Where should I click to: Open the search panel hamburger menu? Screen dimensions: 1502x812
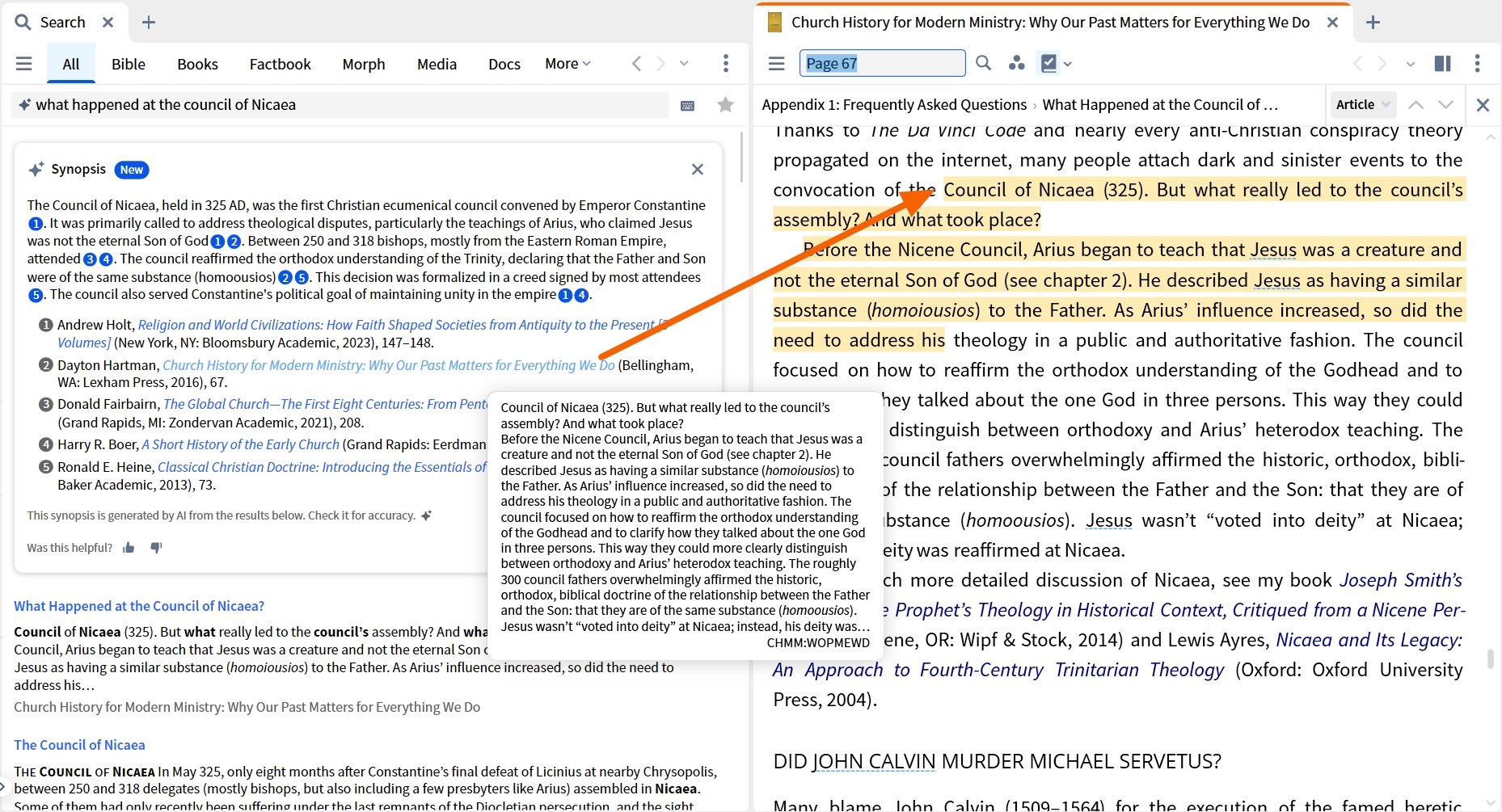pyautogui.click(x=23, y=63)
